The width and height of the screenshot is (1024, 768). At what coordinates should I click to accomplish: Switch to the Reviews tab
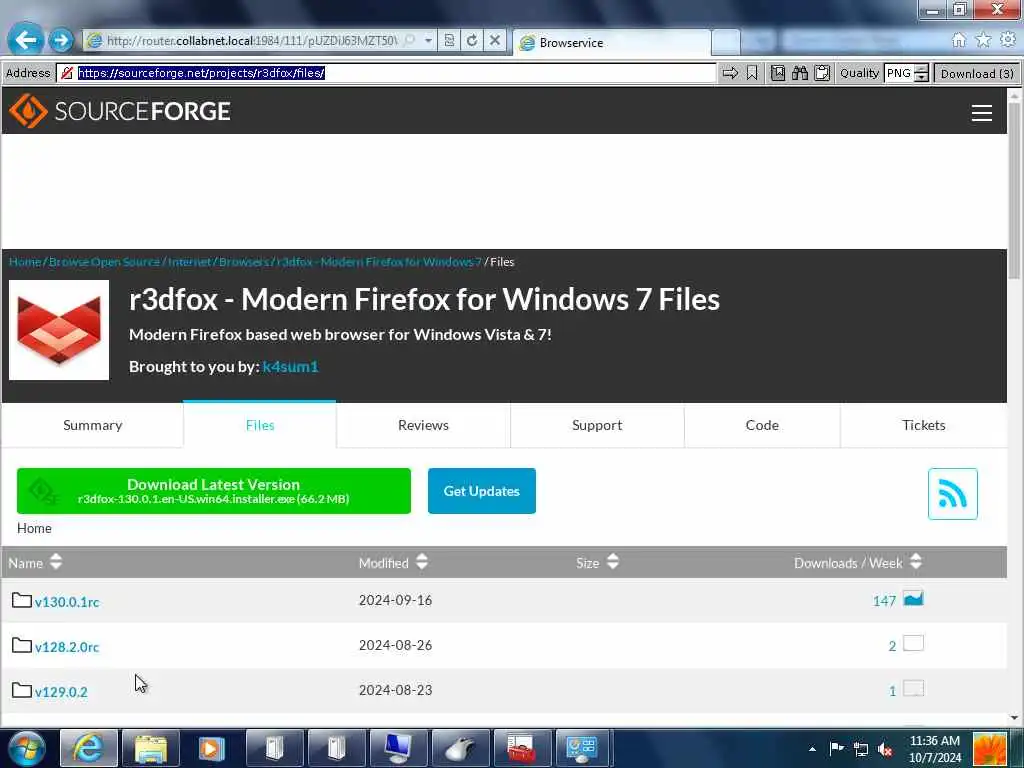[423, 425]
